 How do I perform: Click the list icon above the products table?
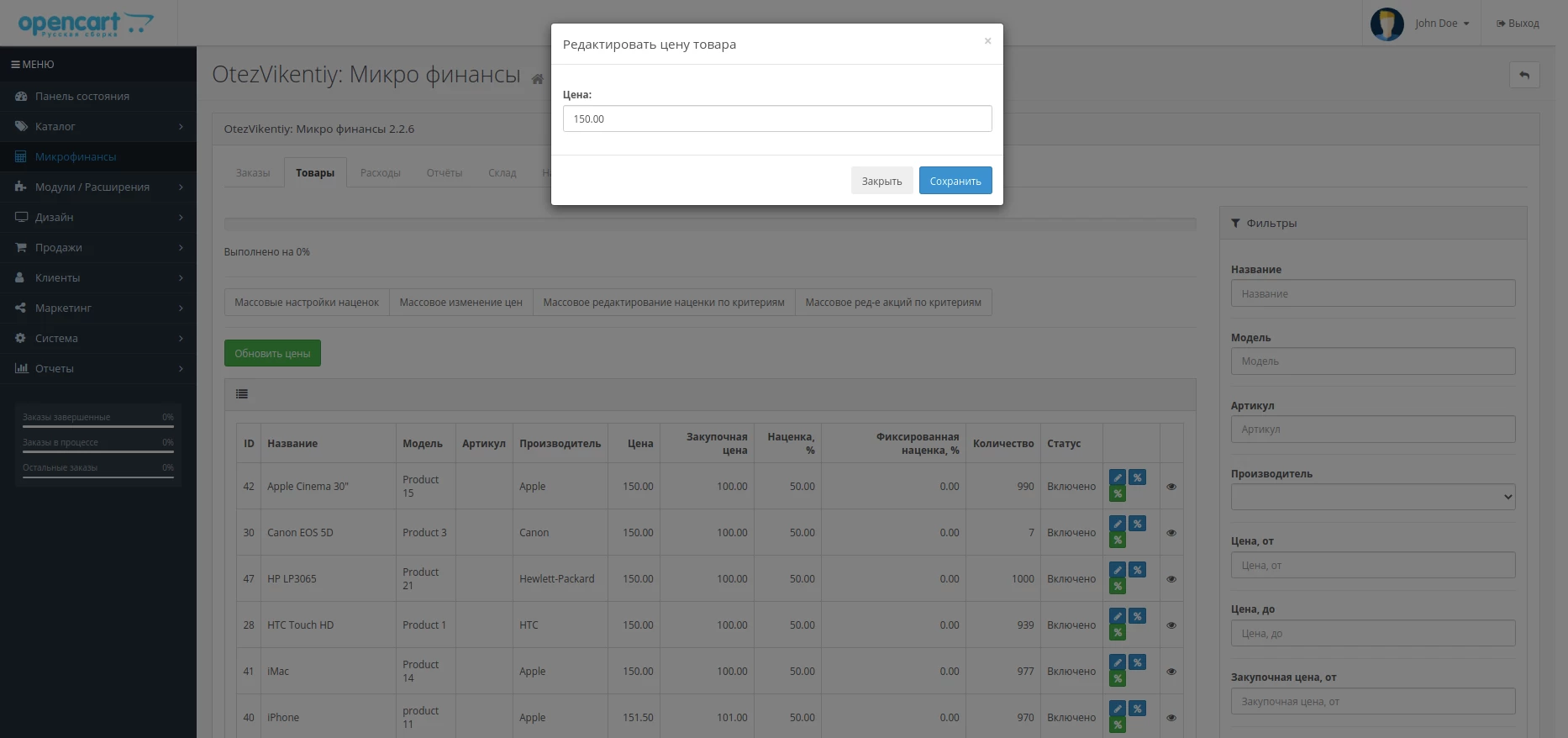pyautogui.click(x=242, y=393)
